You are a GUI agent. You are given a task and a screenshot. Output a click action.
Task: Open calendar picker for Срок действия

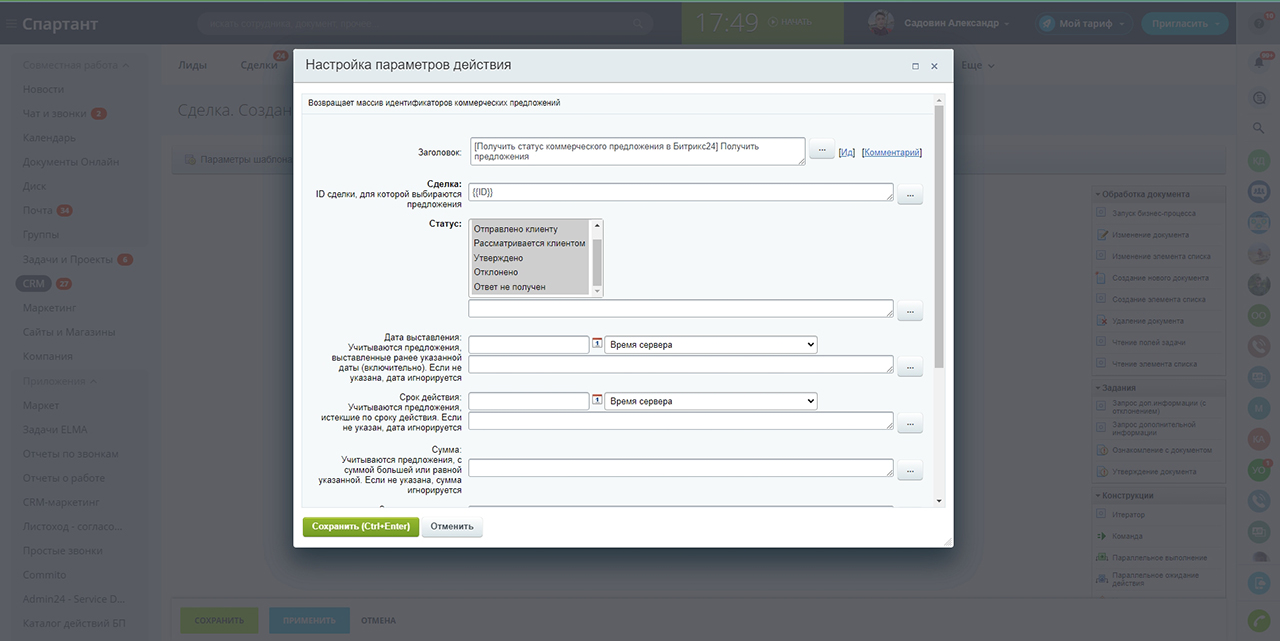tap(597, 401)
